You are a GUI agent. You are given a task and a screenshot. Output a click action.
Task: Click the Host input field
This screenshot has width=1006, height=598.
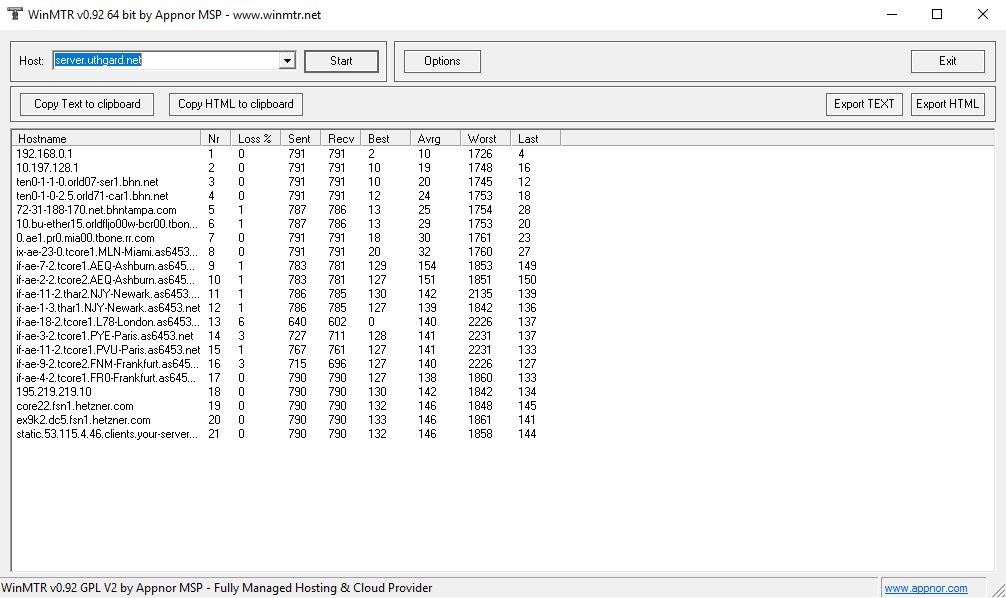click(165, 61)
